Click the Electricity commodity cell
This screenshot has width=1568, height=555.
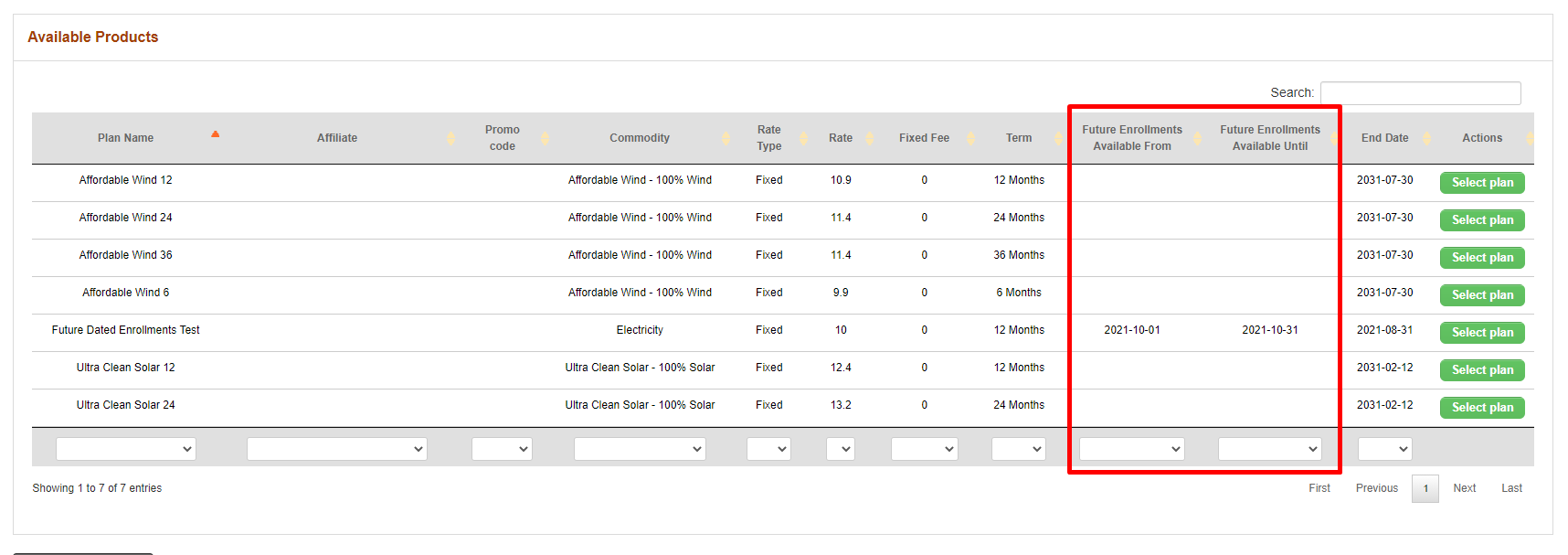(640, 330)
